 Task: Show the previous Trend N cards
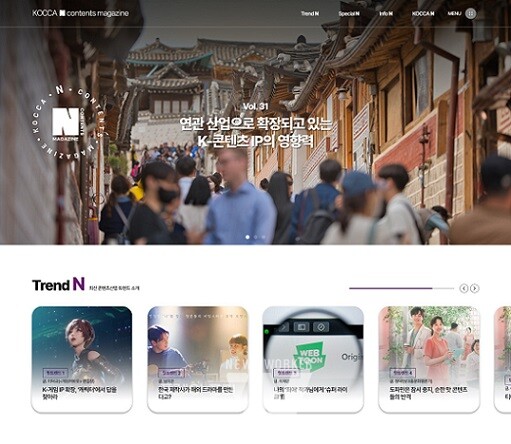(x=464, y=288)
